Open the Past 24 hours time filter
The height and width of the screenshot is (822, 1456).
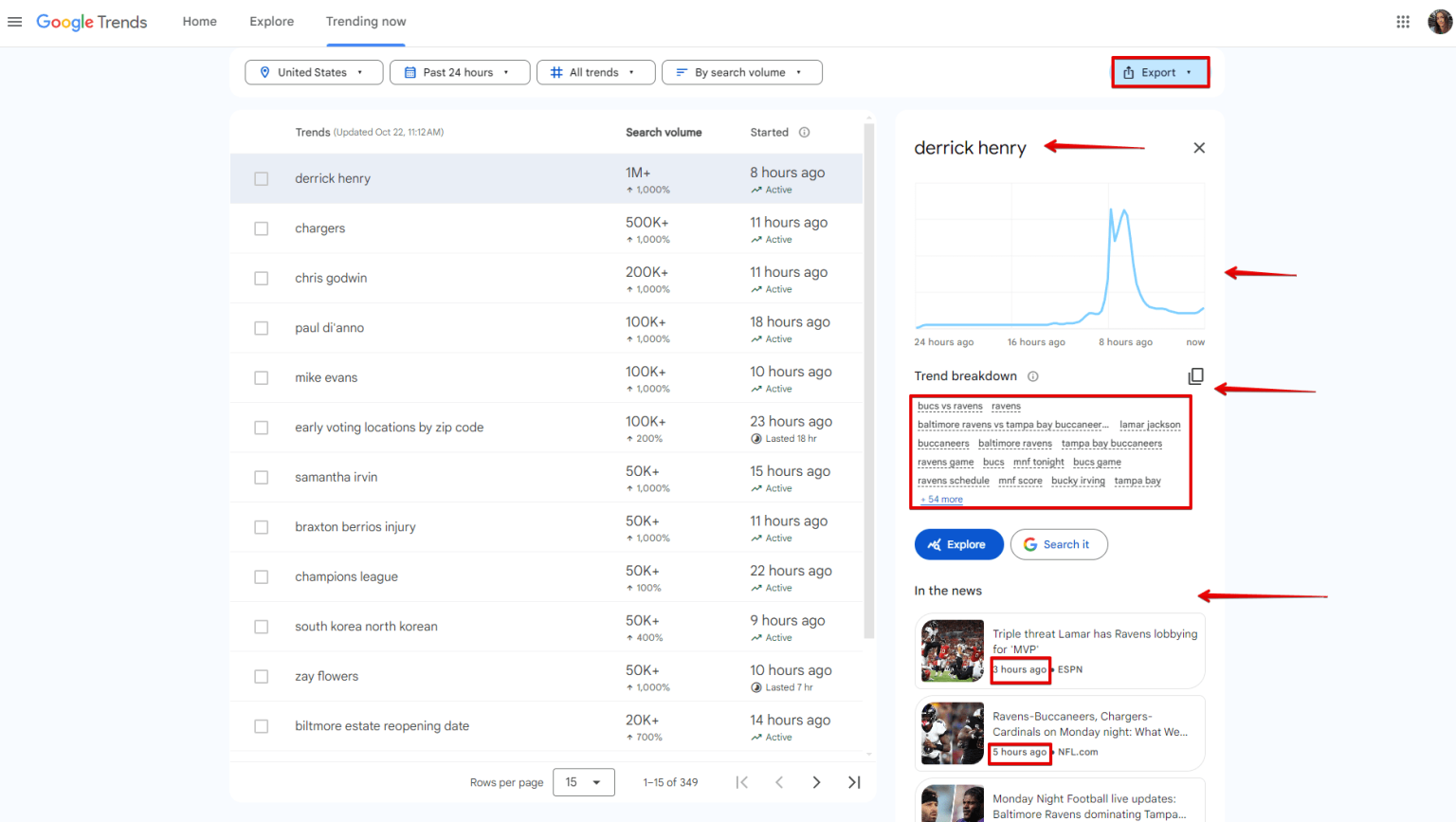tap(460, 71)
